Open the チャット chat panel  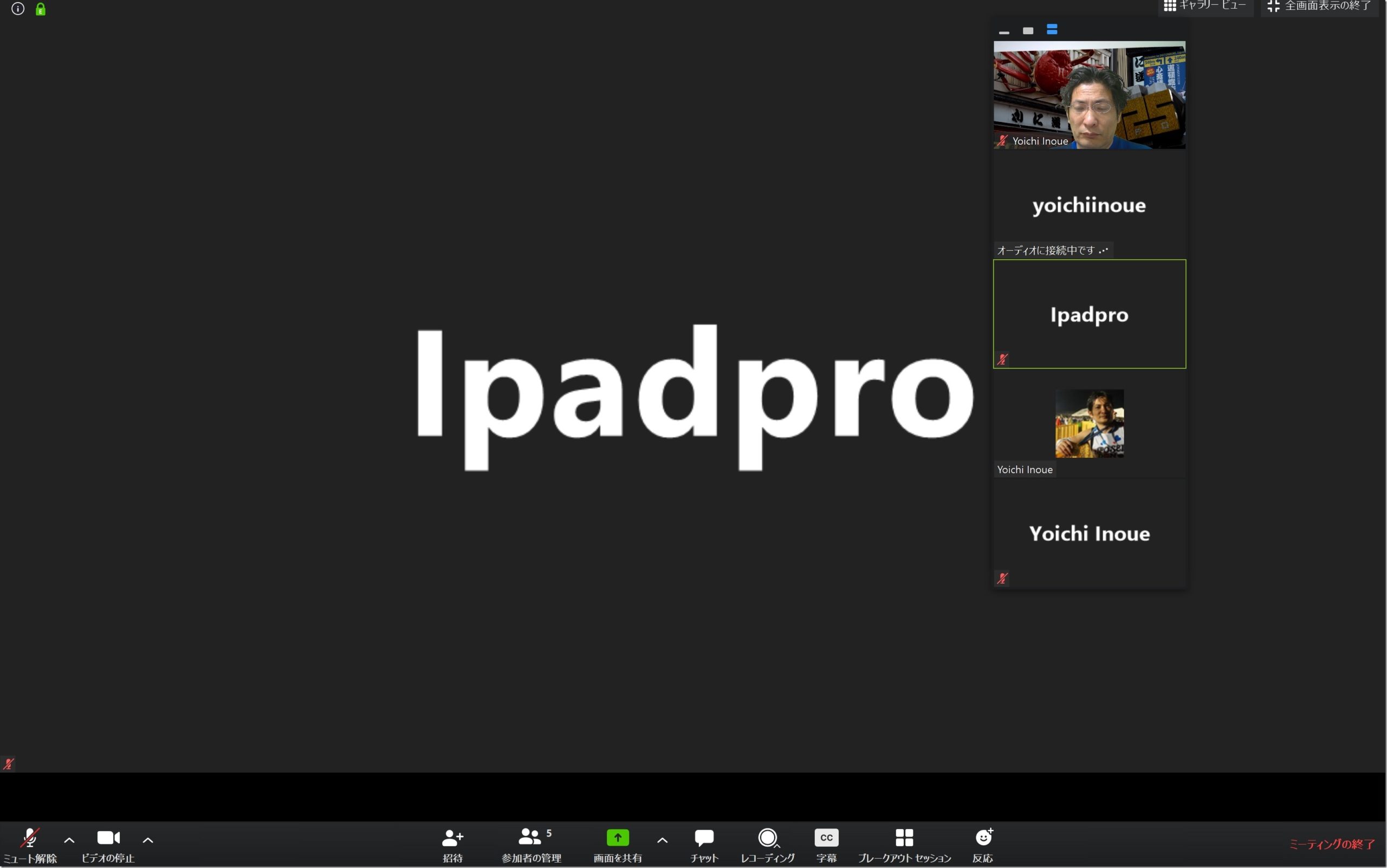coord(704,846)
